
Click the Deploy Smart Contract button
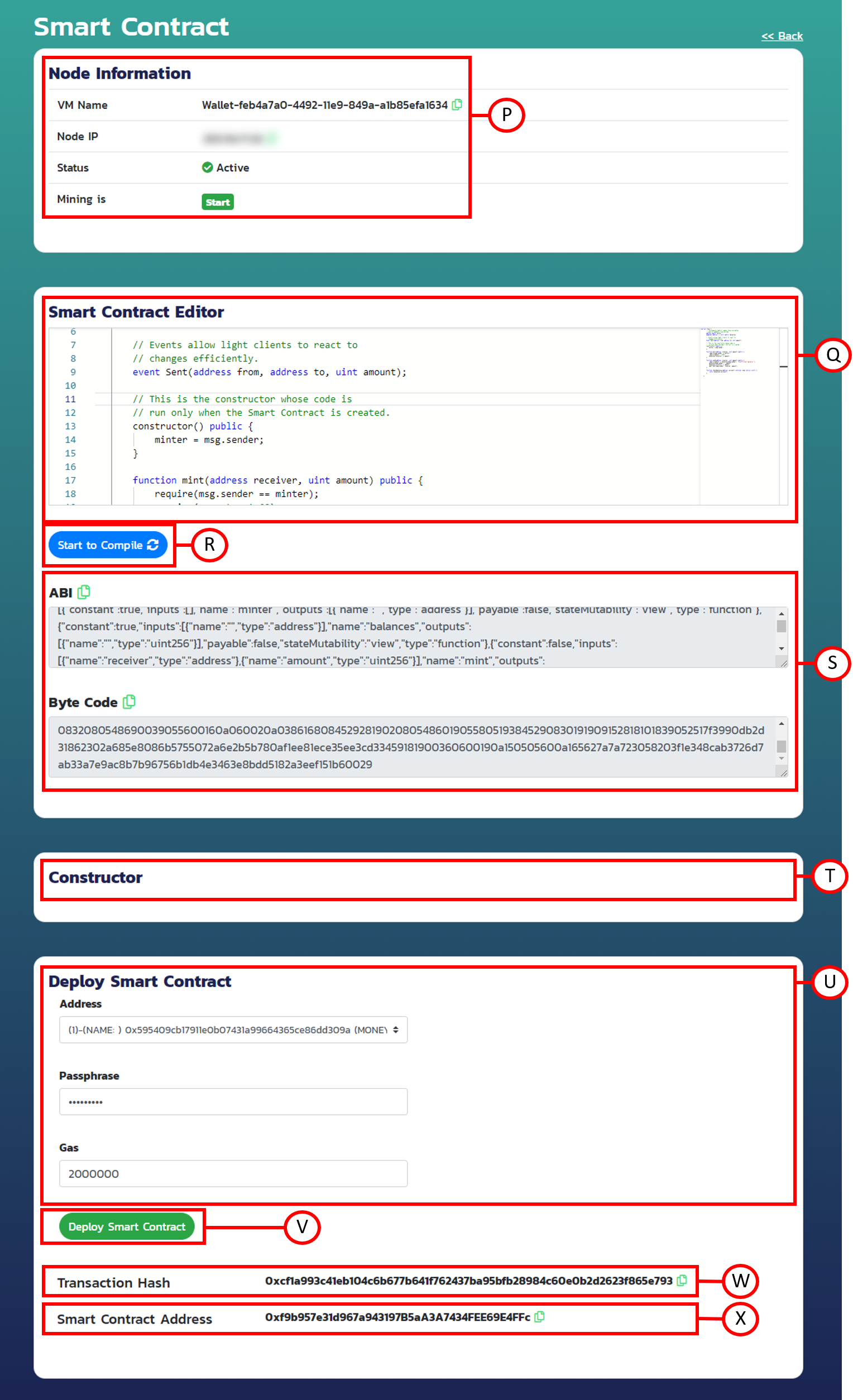point(127,1226)
